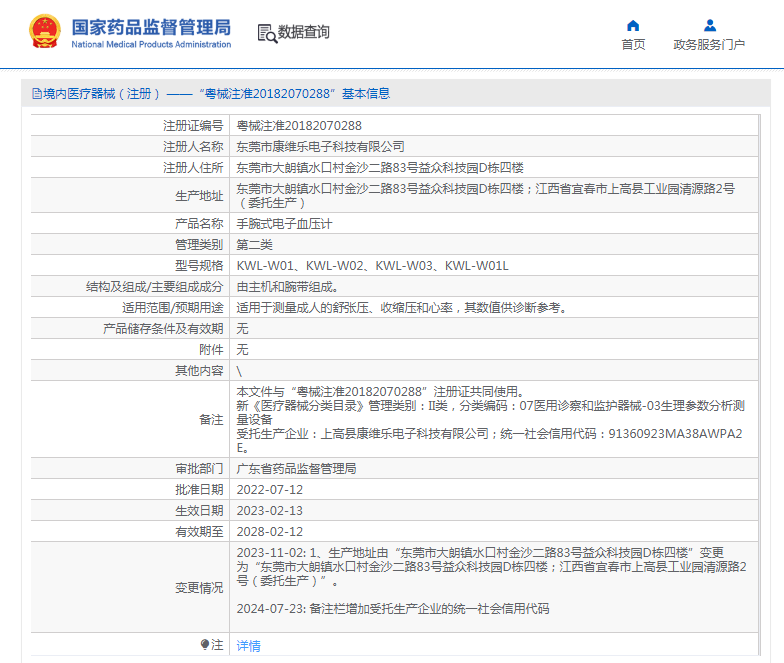Image resolution: width=784 pixels, height=663 pixels.
Task: Click the 生效日期 label
Action: coord(199,510)
